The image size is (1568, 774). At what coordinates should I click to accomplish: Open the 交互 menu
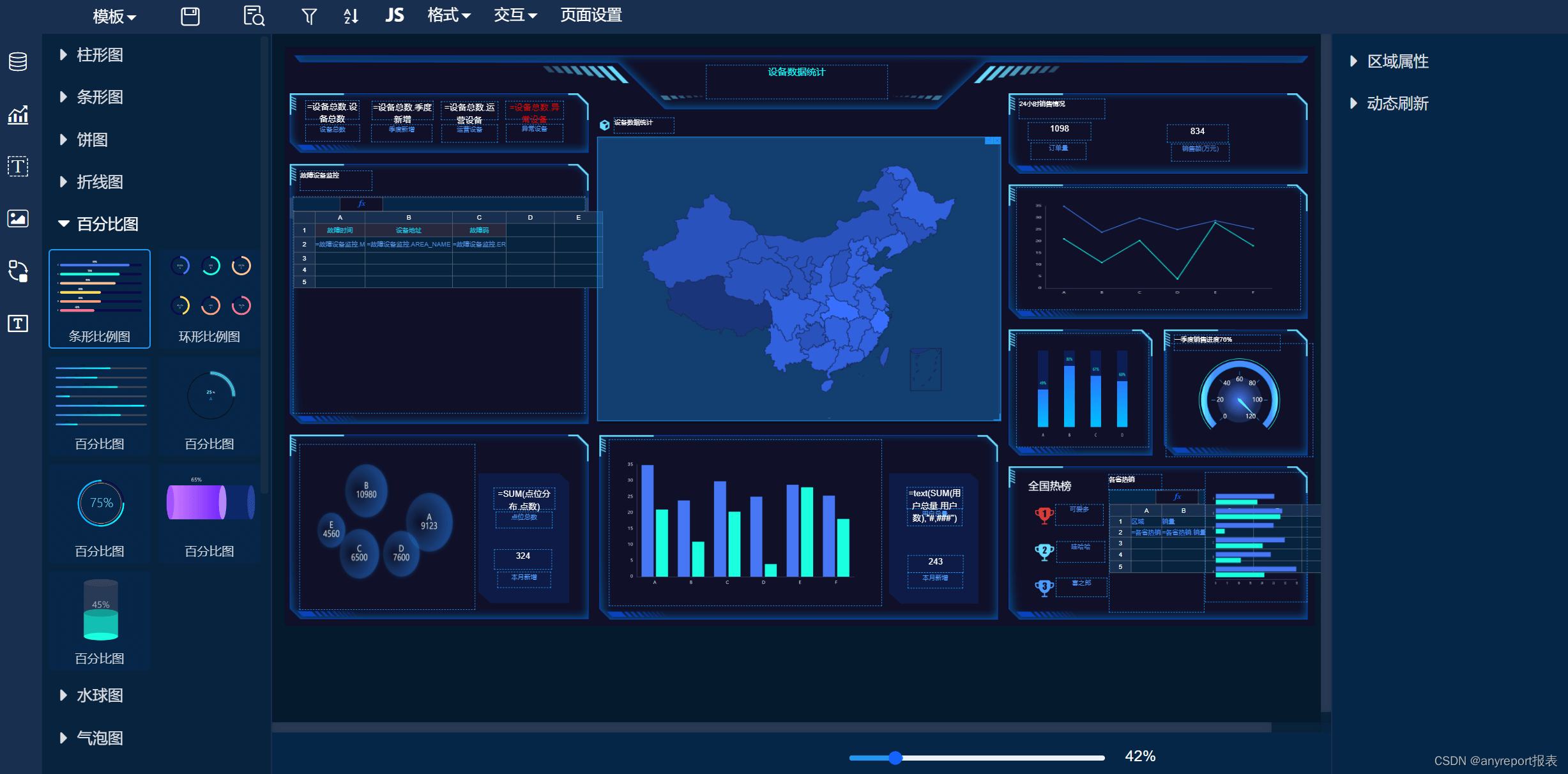coord(515,15)
